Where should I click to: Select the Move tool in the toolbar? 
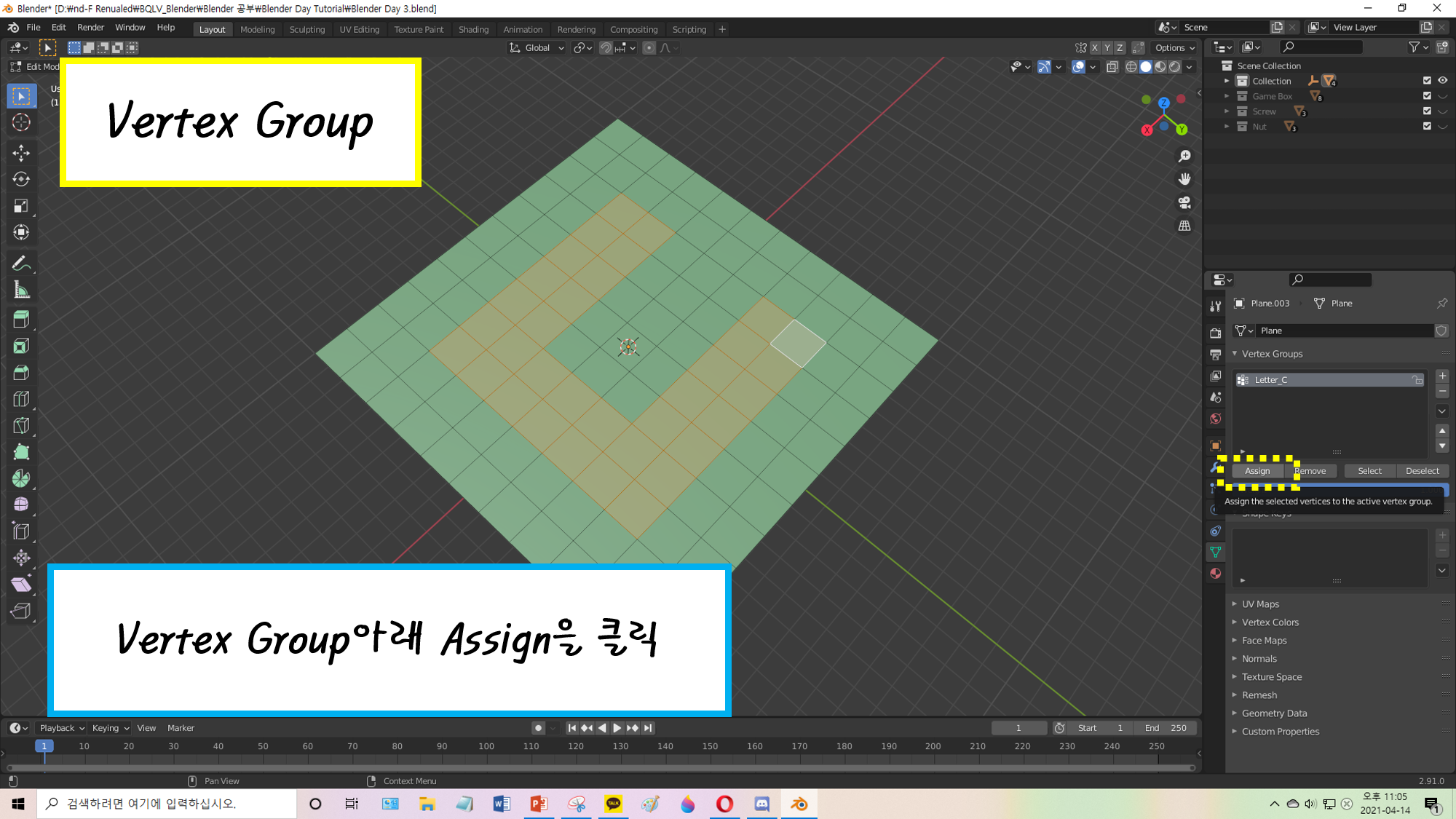pyautogui.click(x=21, y=153)
